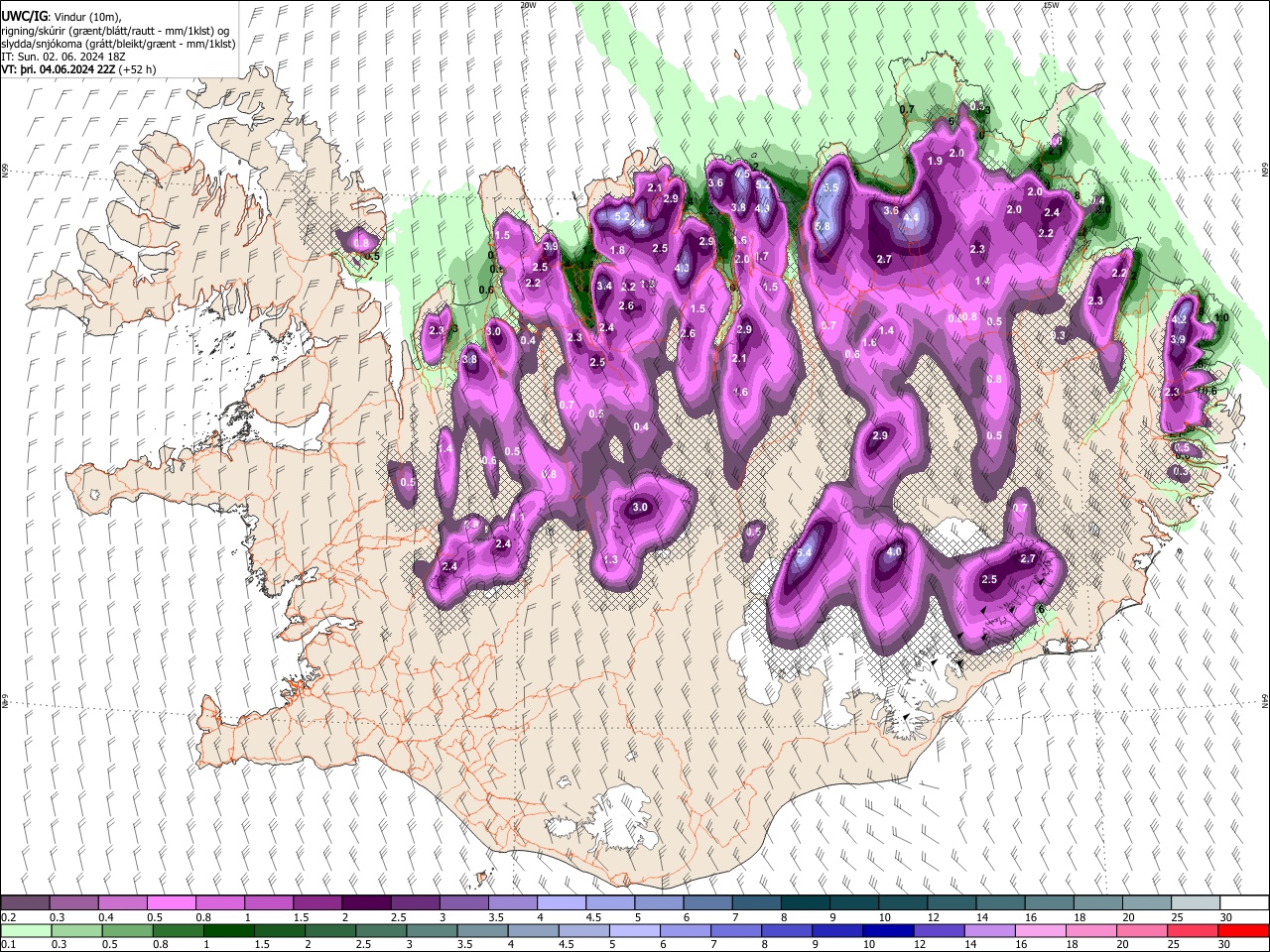The image size is (1270, 952).
Task: Select the light lavender 4–4.5 swatch in top legend row
Action: coord(561,902)
